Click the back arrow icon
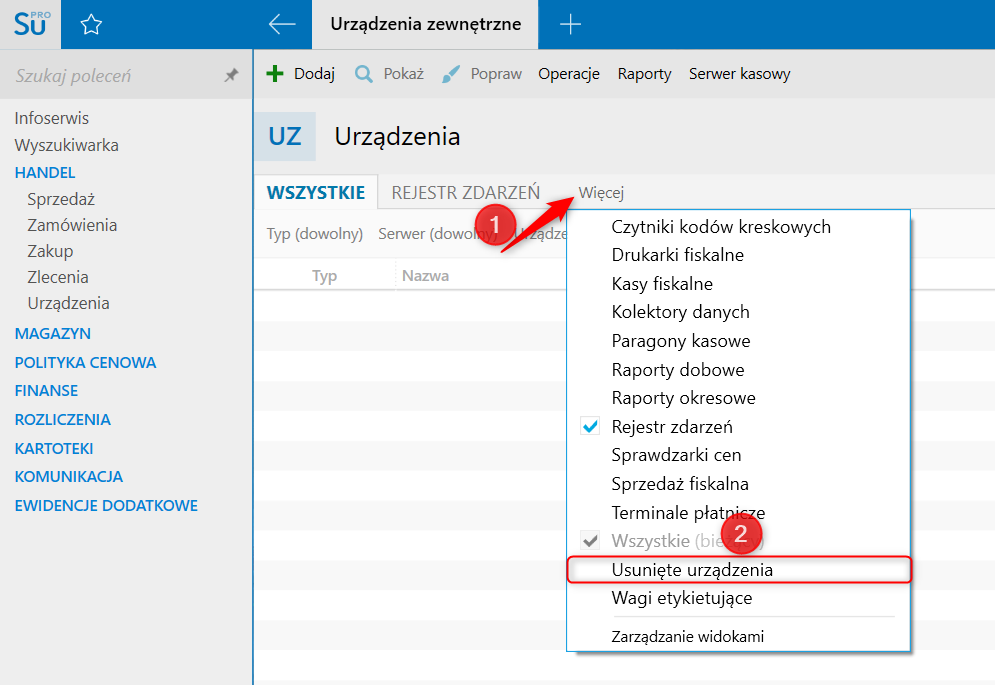 tap(282, 25)
